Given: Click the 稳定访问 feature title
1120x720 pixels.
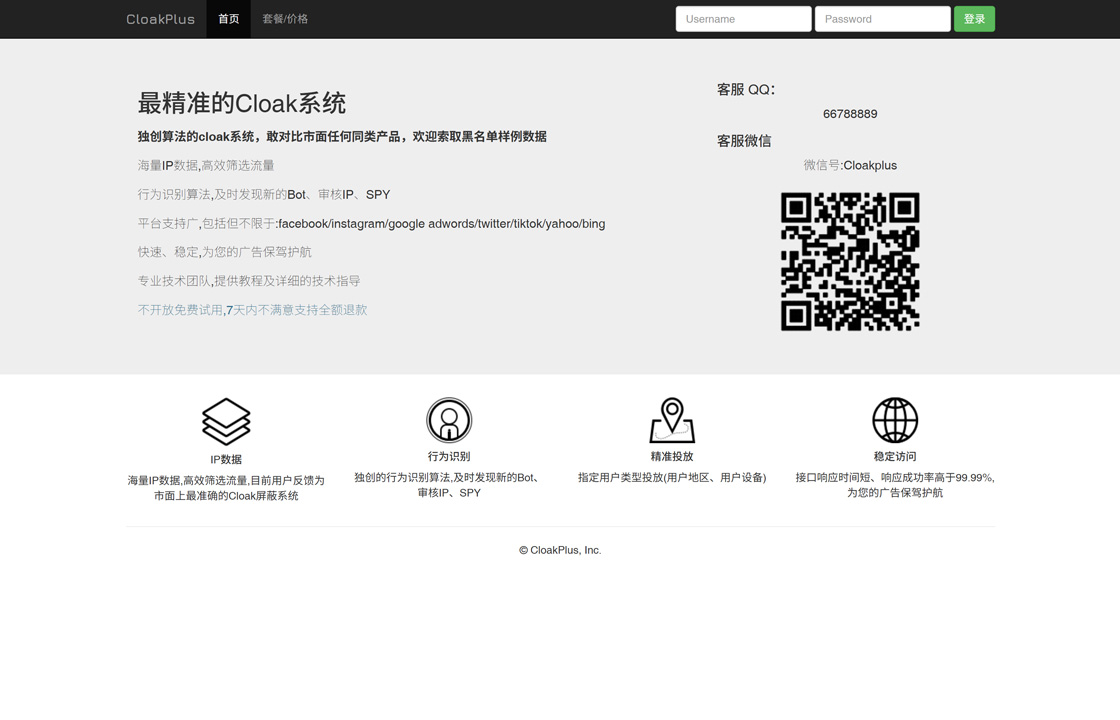Looking at the screenshot, I should 895,456.
